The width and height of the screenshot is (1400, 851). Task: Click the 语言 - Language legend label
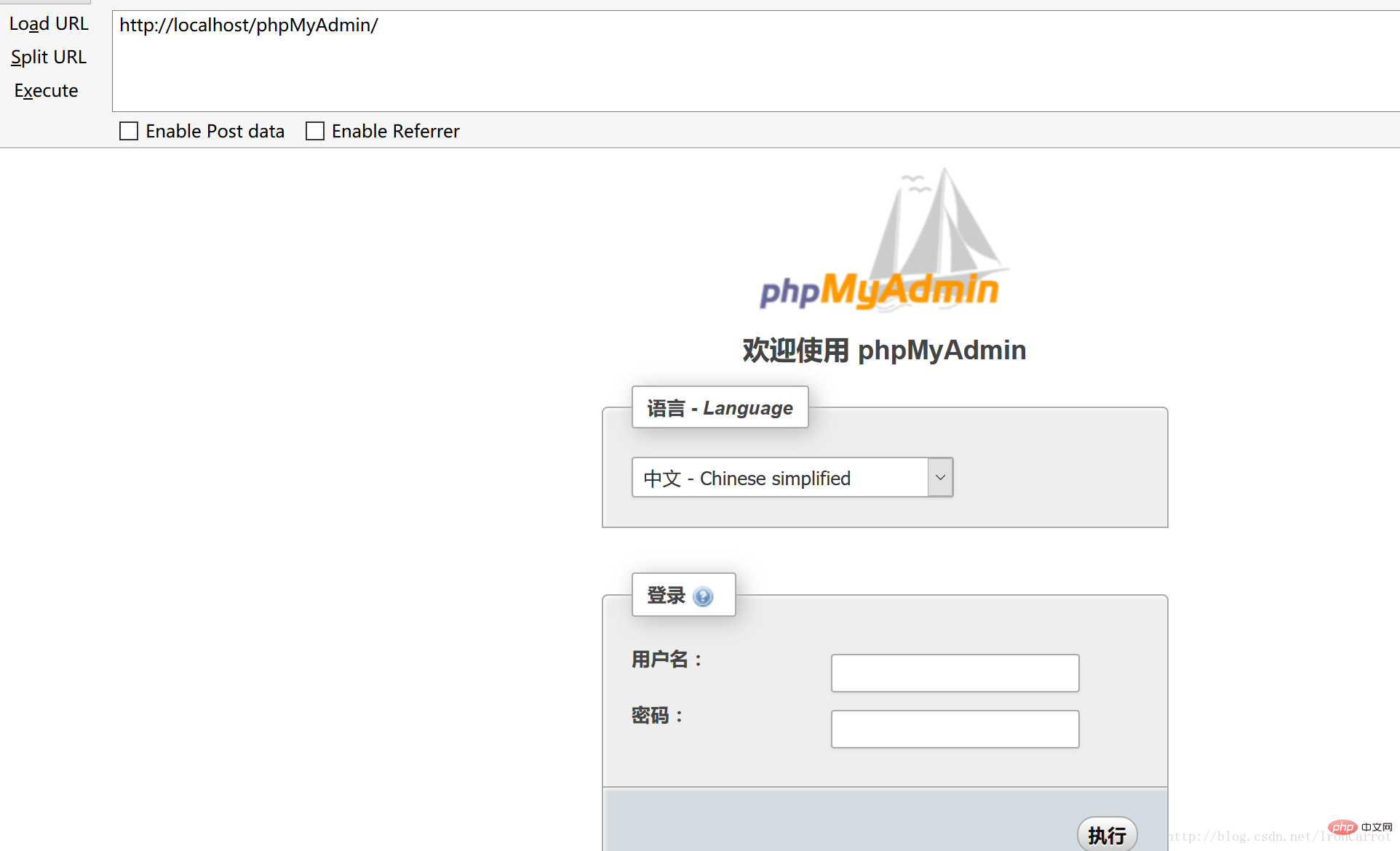point(720,407)
